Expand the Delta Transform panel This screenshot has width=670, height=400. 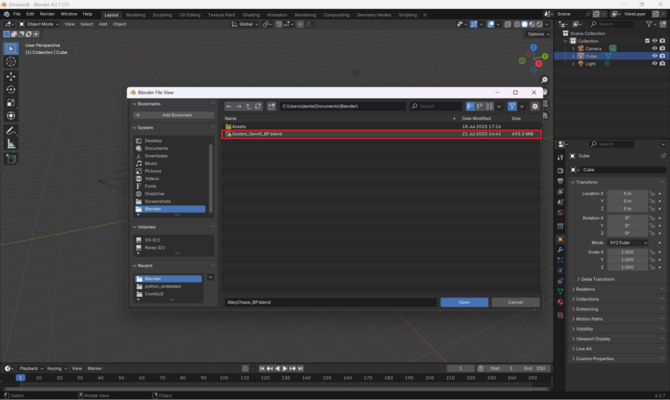597,279
